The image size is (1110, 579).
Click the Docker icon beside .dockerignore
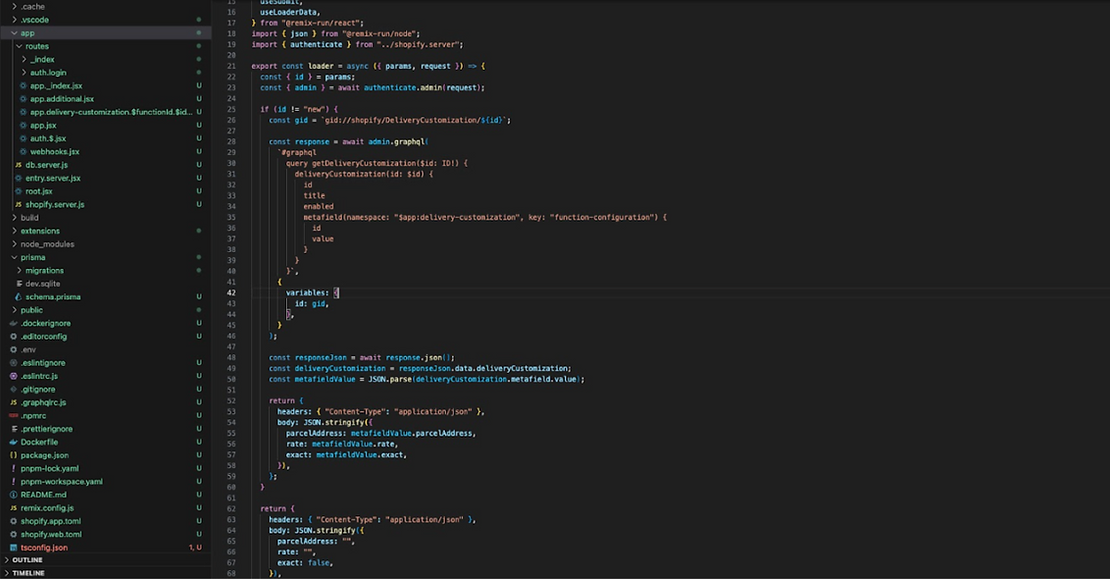13,323
